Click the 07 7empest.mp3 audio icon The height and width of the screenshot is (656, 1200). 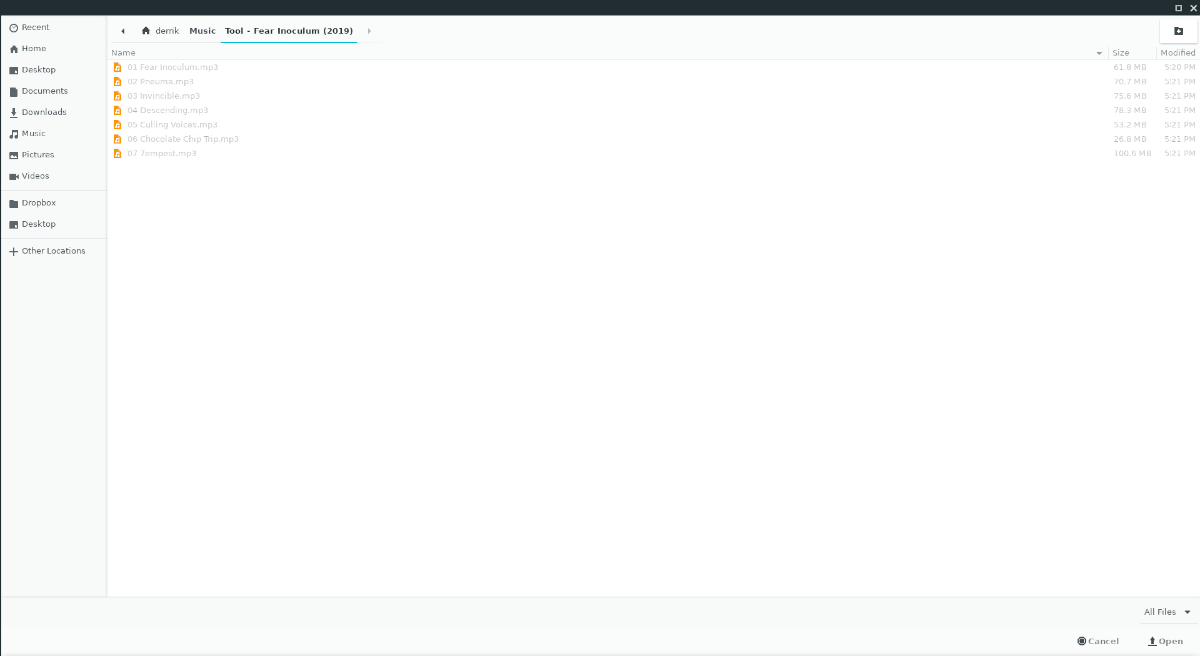[x=117, y=154]
